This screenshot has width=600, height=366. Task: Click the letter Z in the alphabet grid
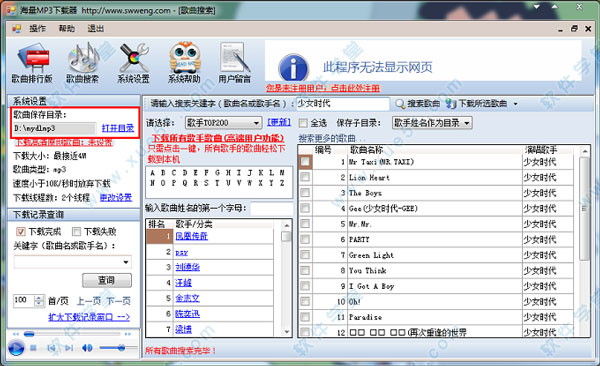click(x=282, y=183)
